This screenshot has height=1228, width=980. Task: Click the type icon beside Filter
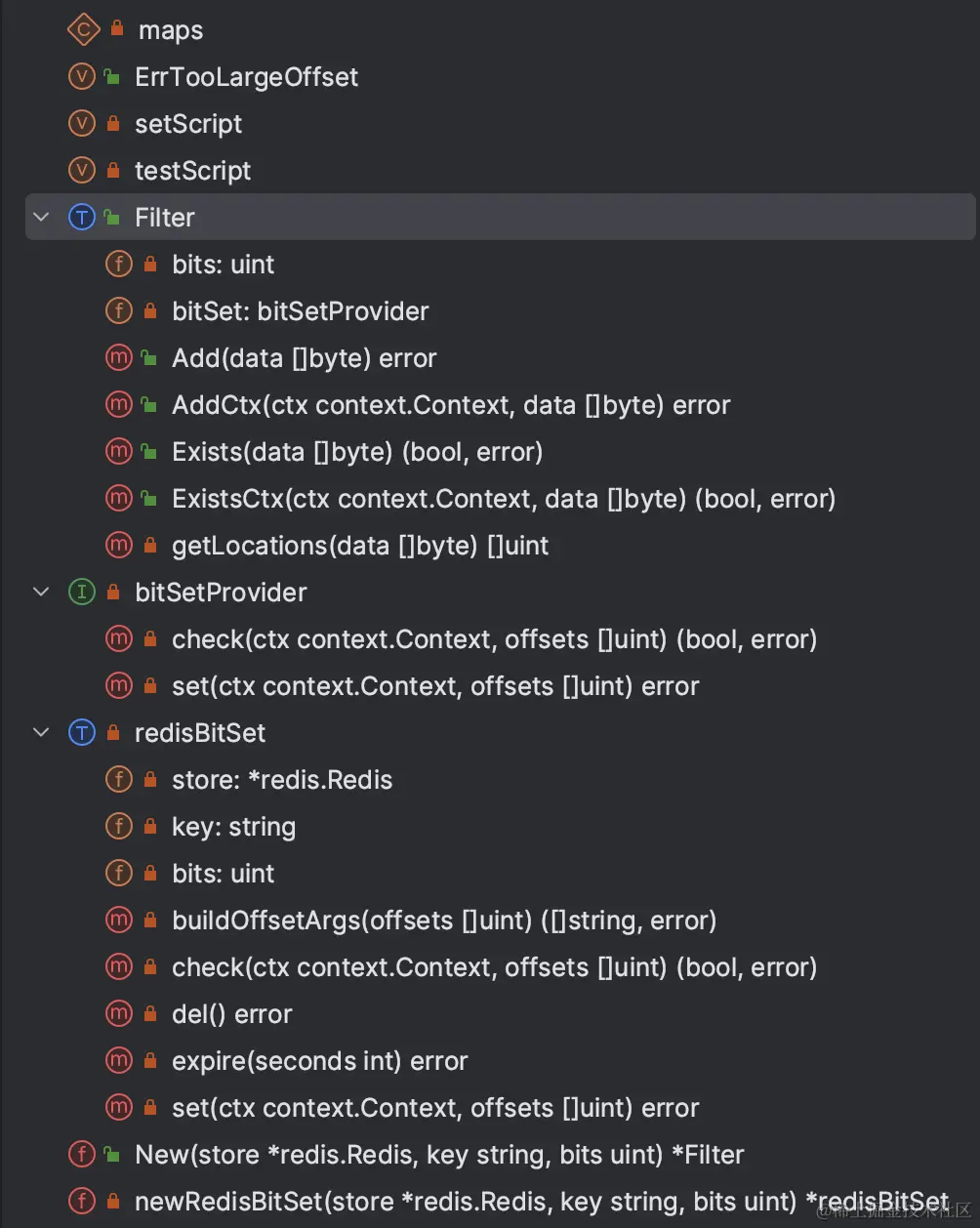click(82, 218)
